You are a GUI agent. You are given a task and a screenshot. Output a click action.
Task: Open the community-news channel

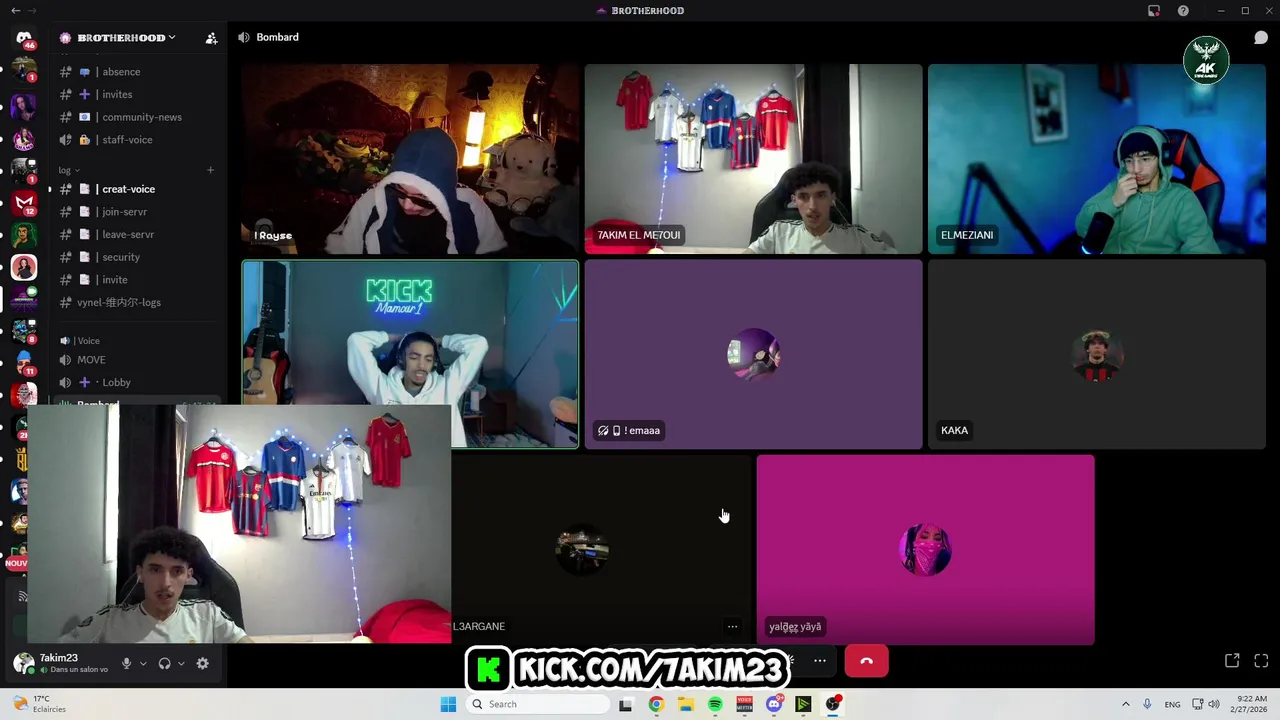pyautogui.click(x=137, y=117)
